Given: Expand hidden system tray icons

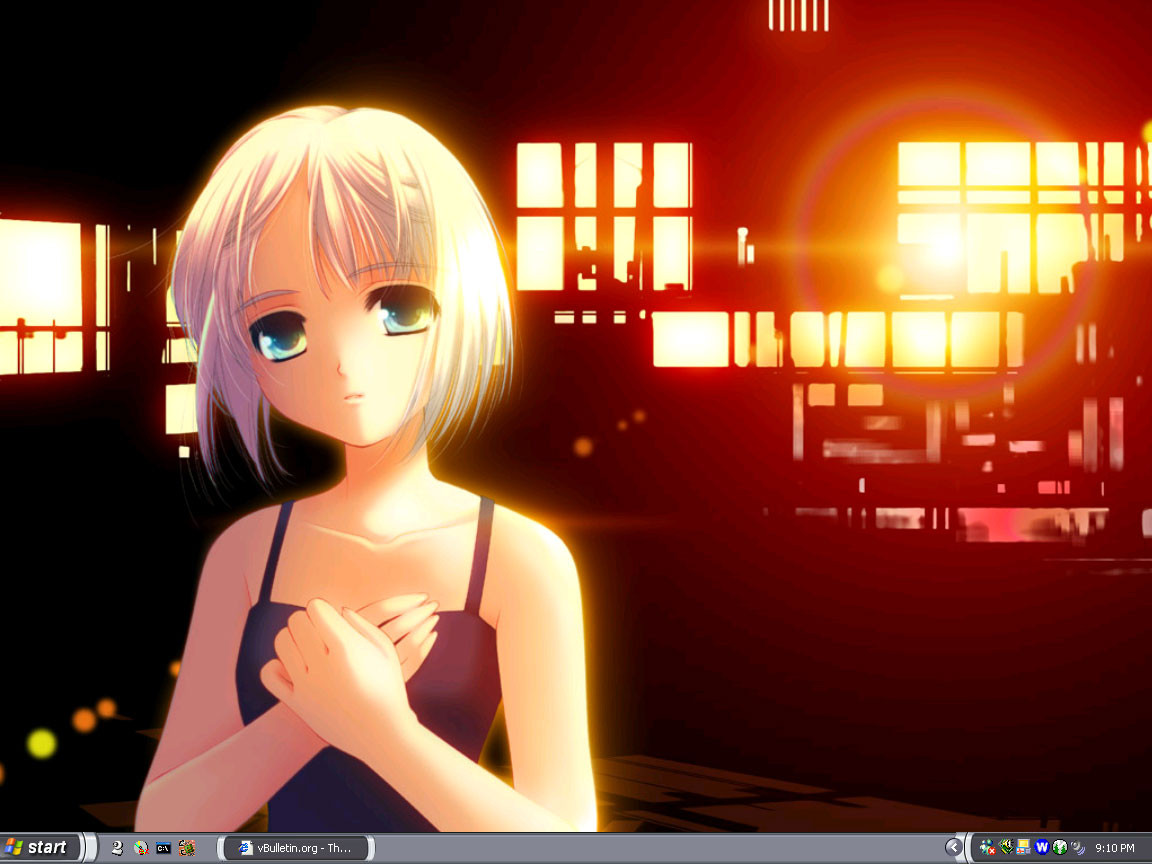Looking at the screenshot, I should (953, 848).
